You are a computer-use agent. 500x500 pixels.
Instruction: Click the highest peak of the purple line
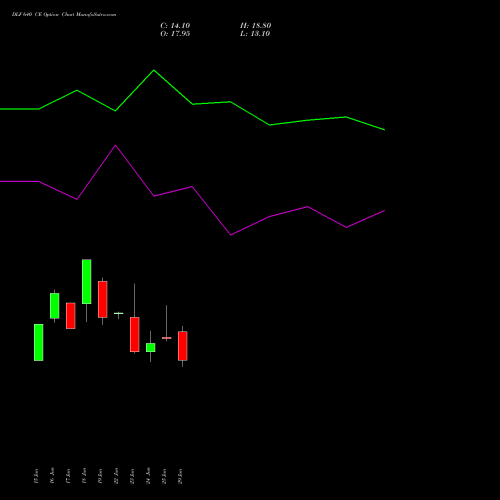click(x=116, y=145)
